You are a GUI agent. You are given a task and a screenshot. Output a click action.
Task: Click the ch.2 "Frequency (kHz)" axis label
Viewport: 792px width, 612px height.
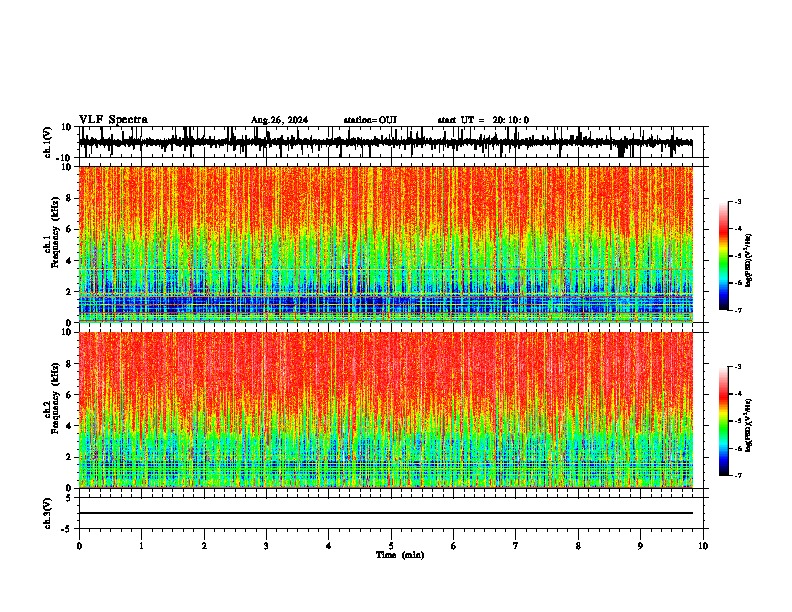click(56, 398)
